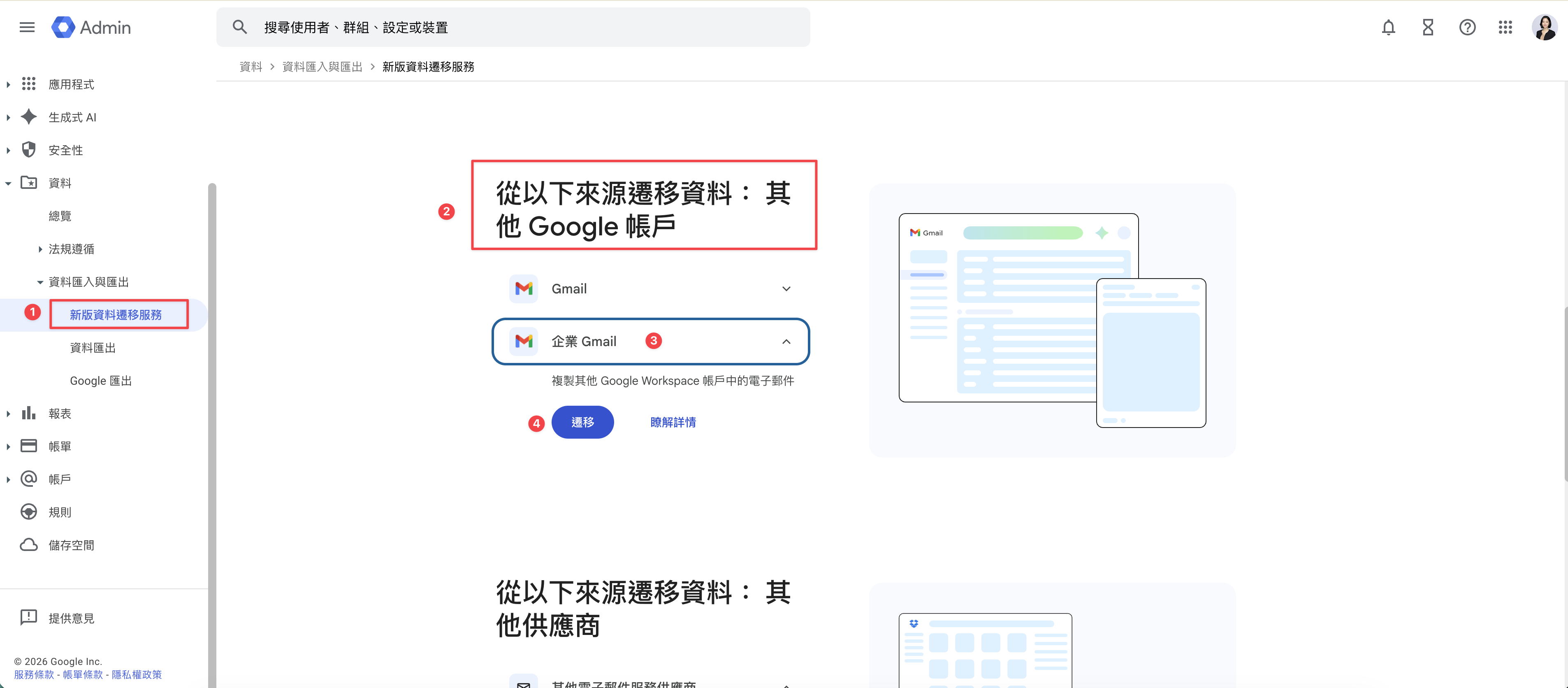Expand the 安全性 sidebar section
1568x688 pixels.
9,150
